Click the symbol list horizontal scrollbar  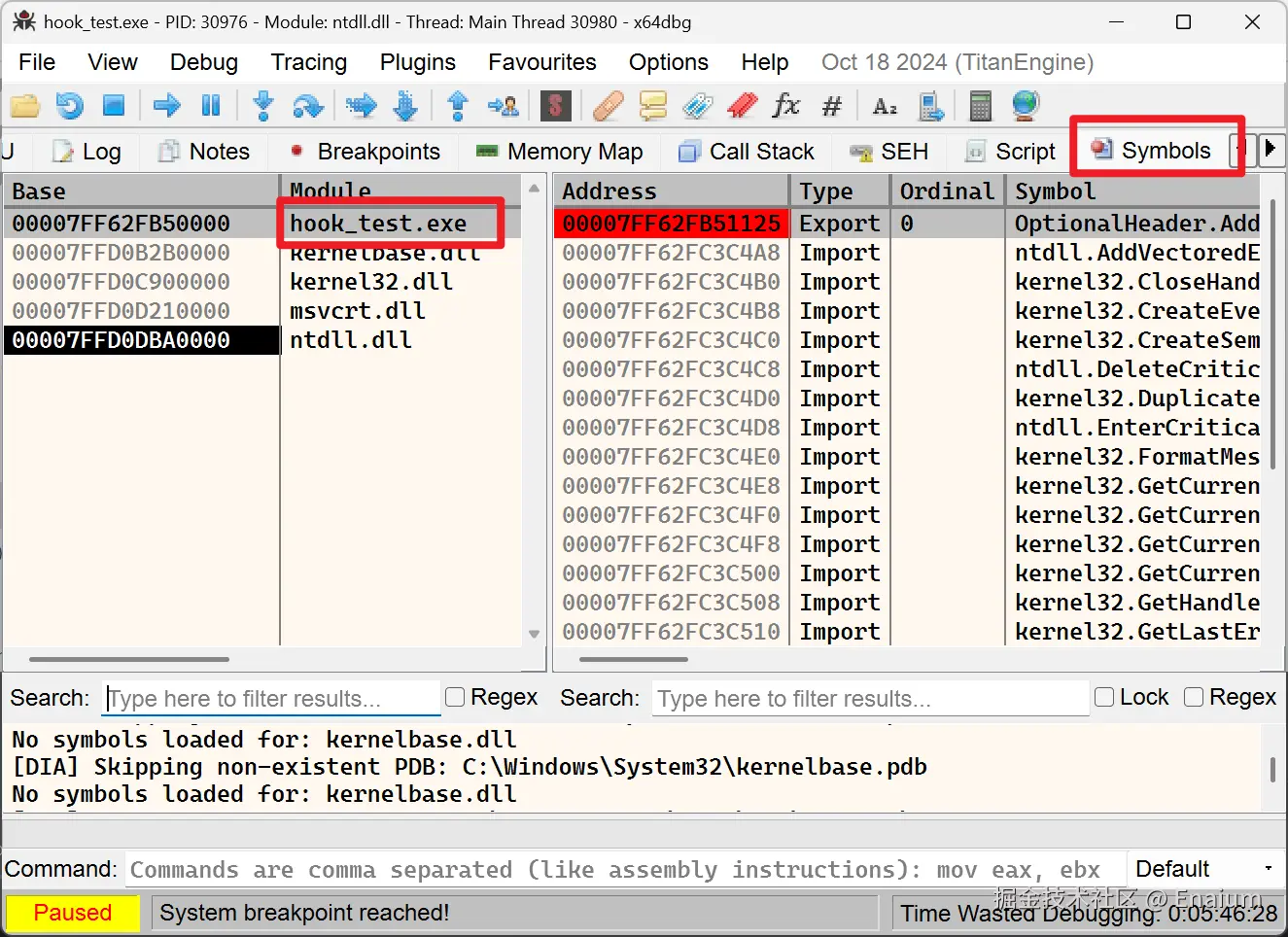(x=634, y=659)
